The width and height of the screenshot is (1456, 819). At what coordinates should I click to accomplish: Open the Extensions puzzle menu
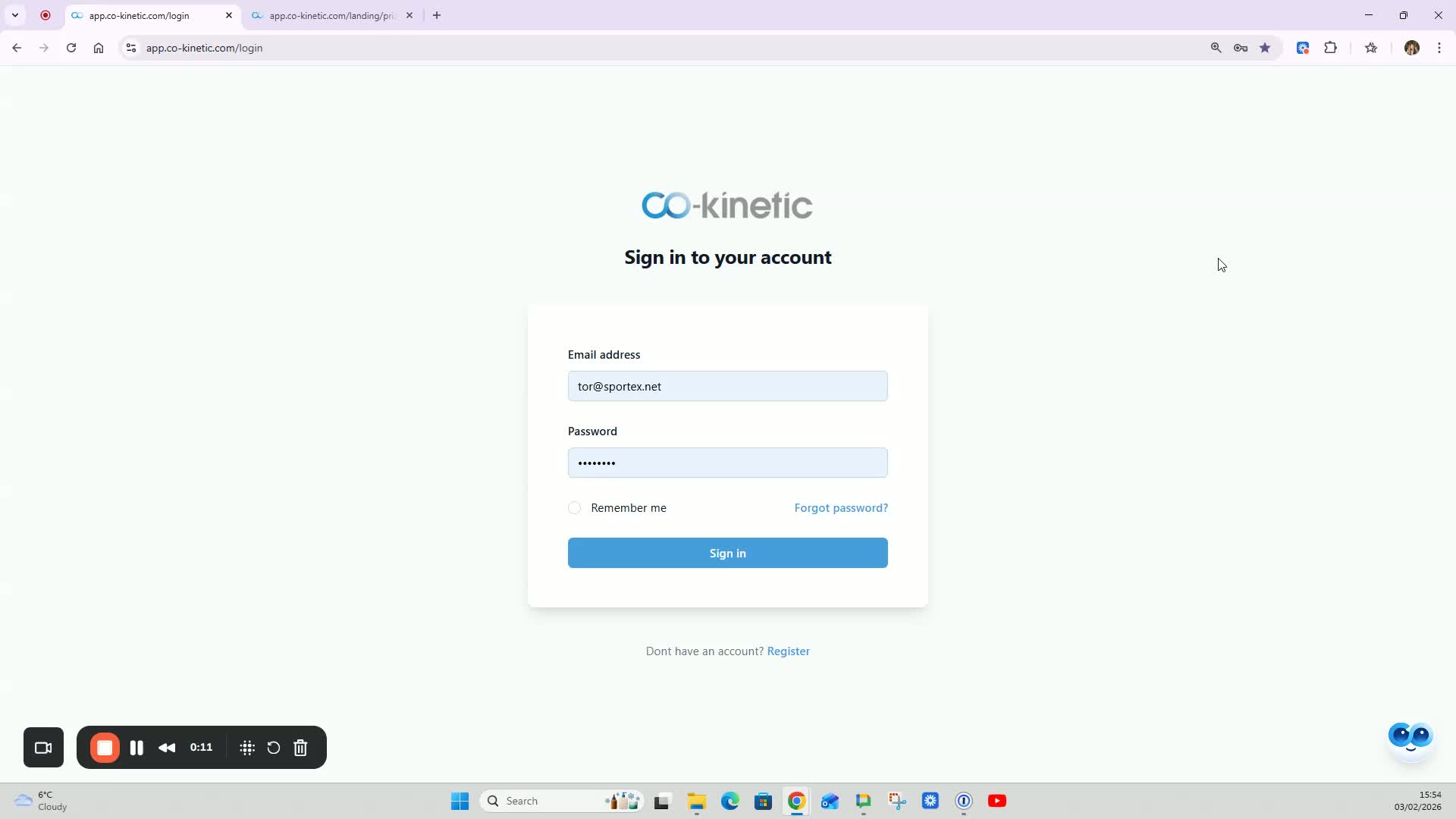coord(1330,48)
